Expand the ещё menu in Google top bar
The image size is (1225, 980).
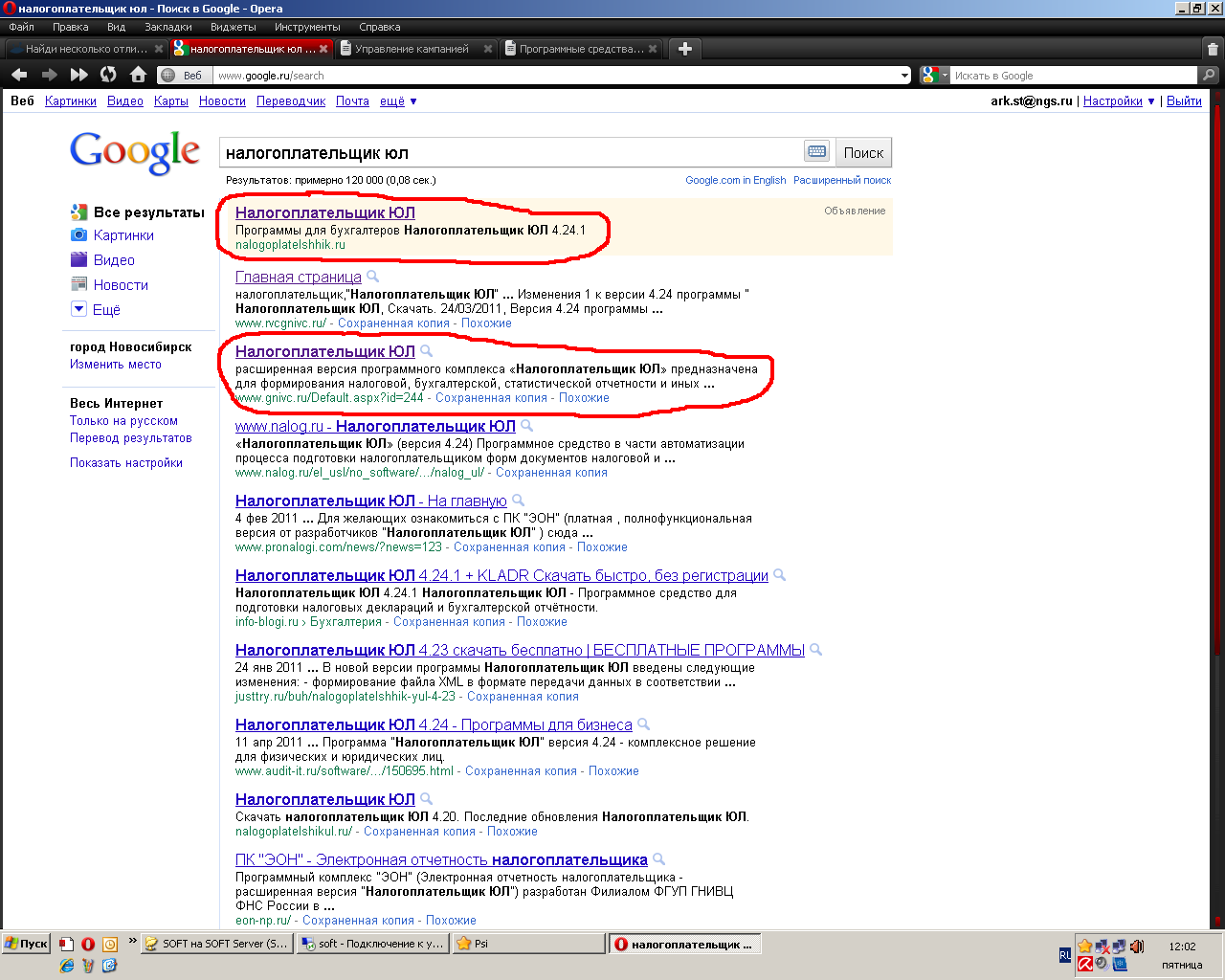tap(398, 101)
